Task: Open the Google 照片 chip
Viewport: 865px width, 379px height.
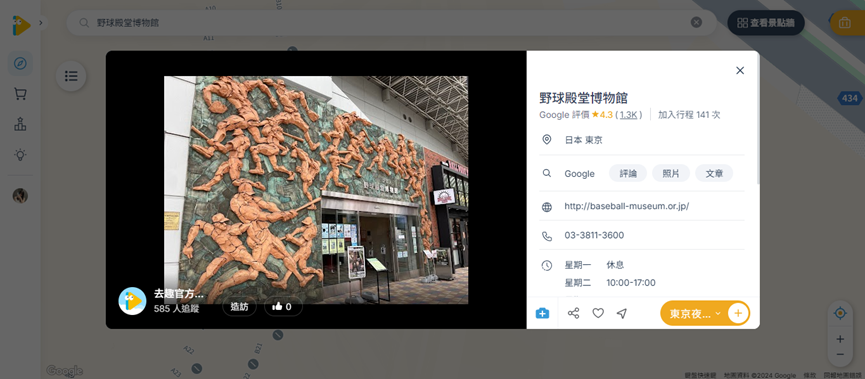Action: [671, 173]
